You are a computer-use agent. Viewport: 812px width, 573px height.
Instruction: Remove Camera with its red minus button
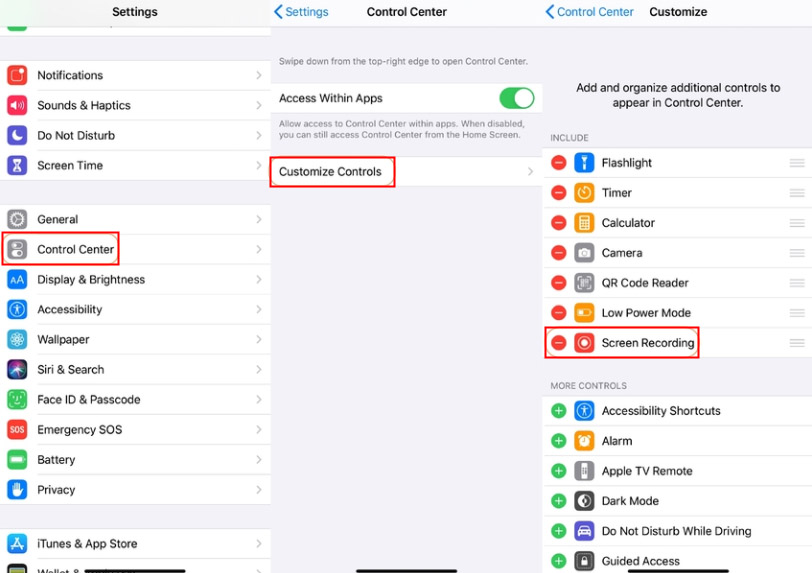558,253
